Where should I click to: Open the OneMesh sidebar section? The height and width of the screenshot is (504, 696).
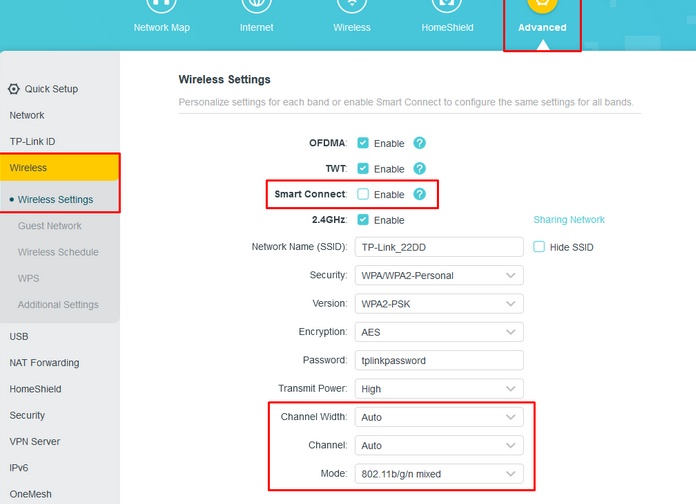pyautogui.click(x=31, y=494)
